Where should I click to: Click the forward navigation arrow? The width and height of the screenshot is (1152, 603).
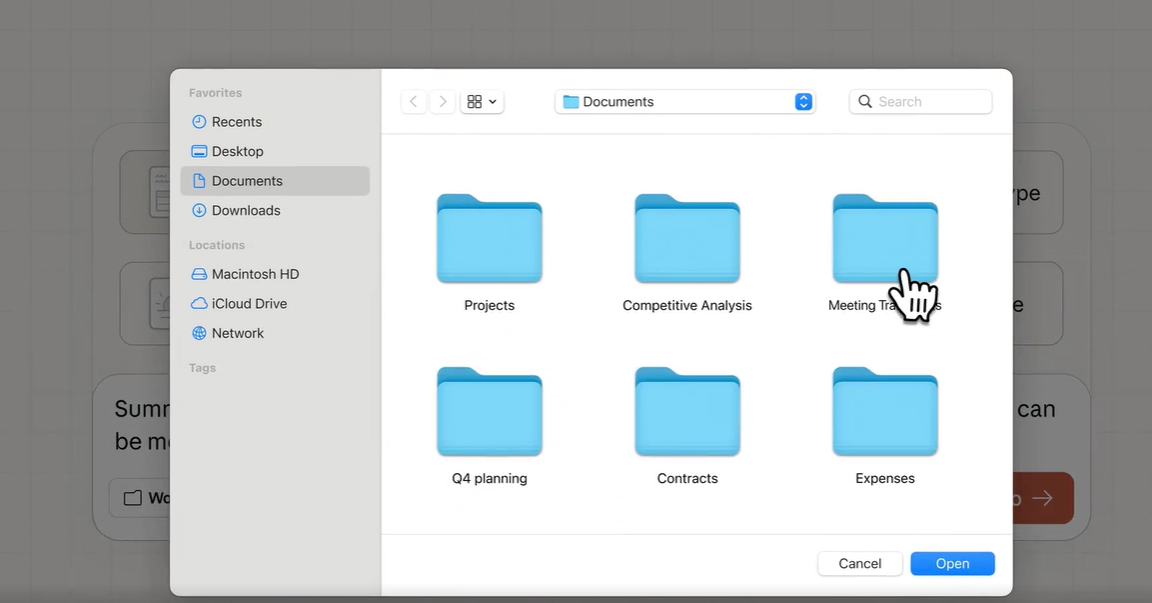pos(444,102)
